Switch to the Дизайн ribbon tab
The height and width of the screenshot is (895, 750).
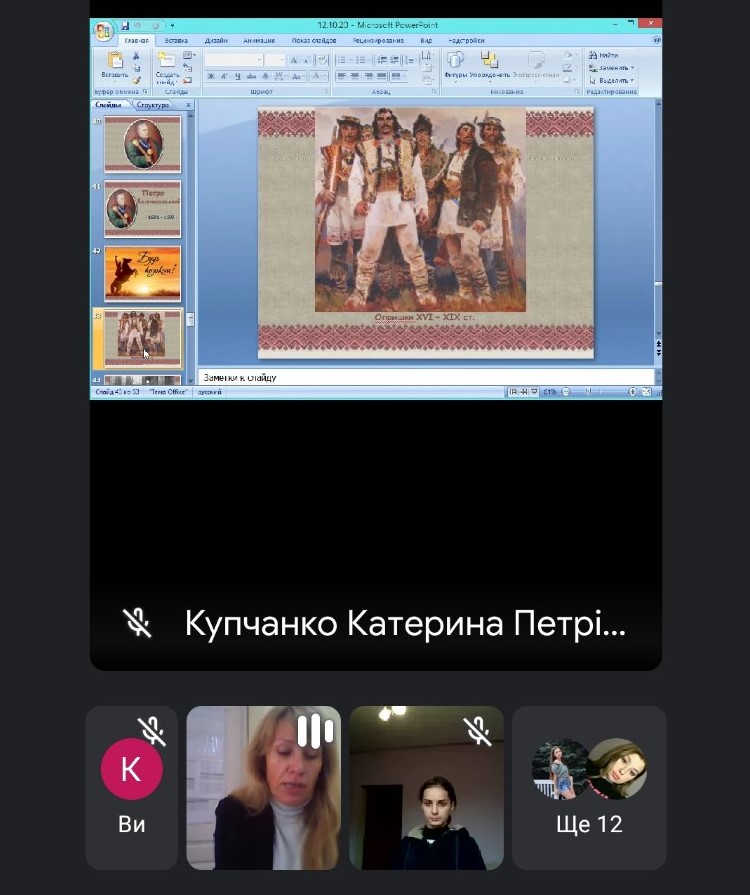tap(216, 41)
